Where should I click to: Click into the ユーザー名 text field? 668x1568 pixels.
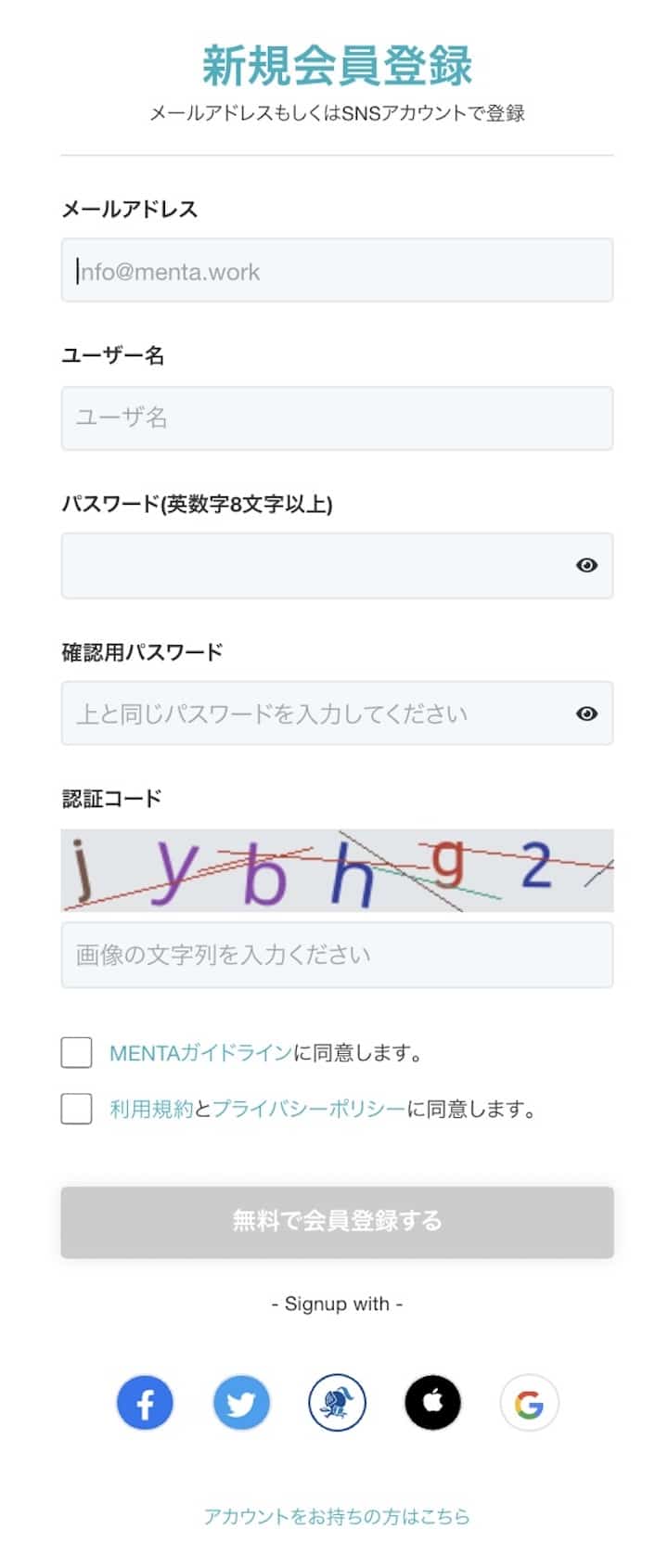[337, 418]
